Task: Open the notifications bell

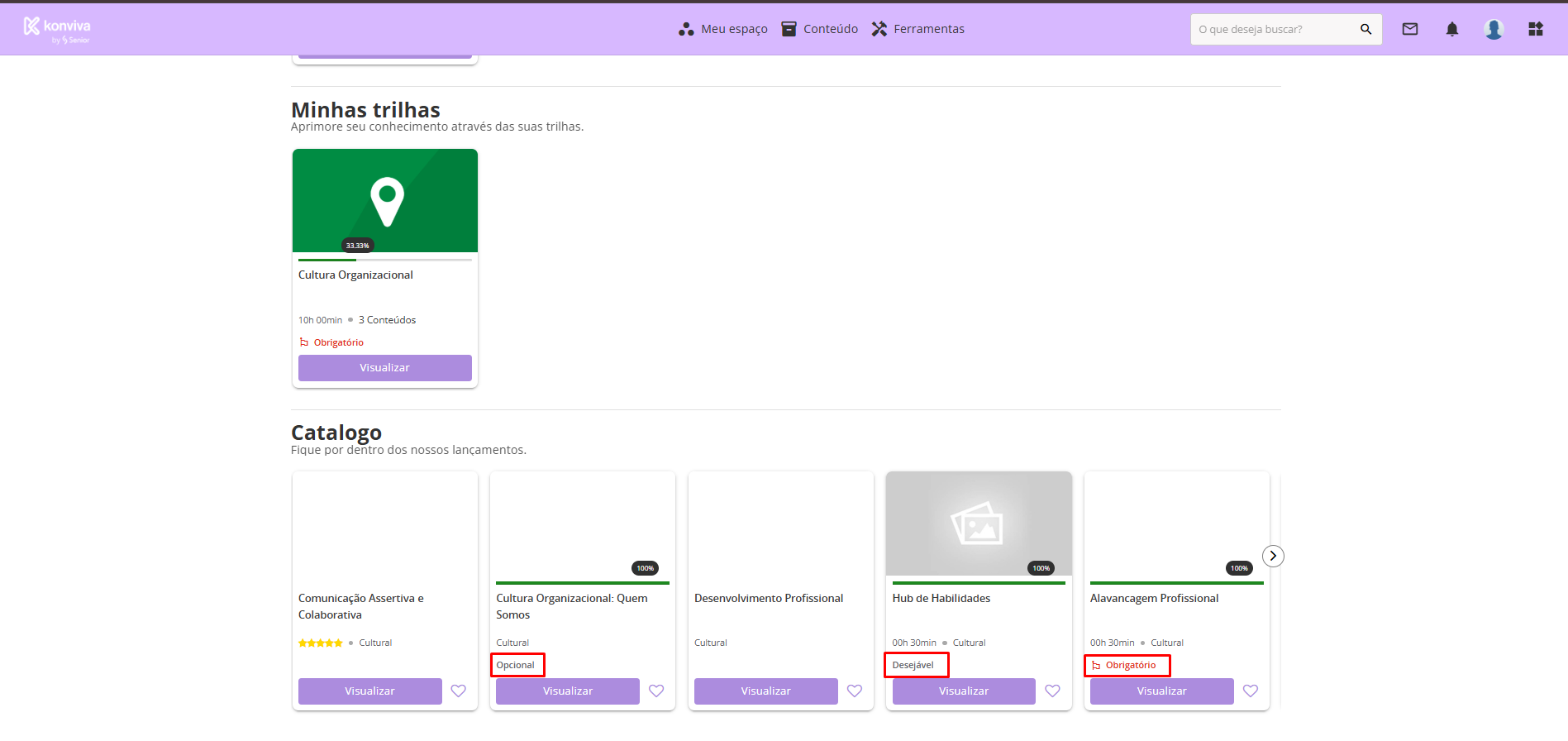Action: click(x=1451, y=29)
